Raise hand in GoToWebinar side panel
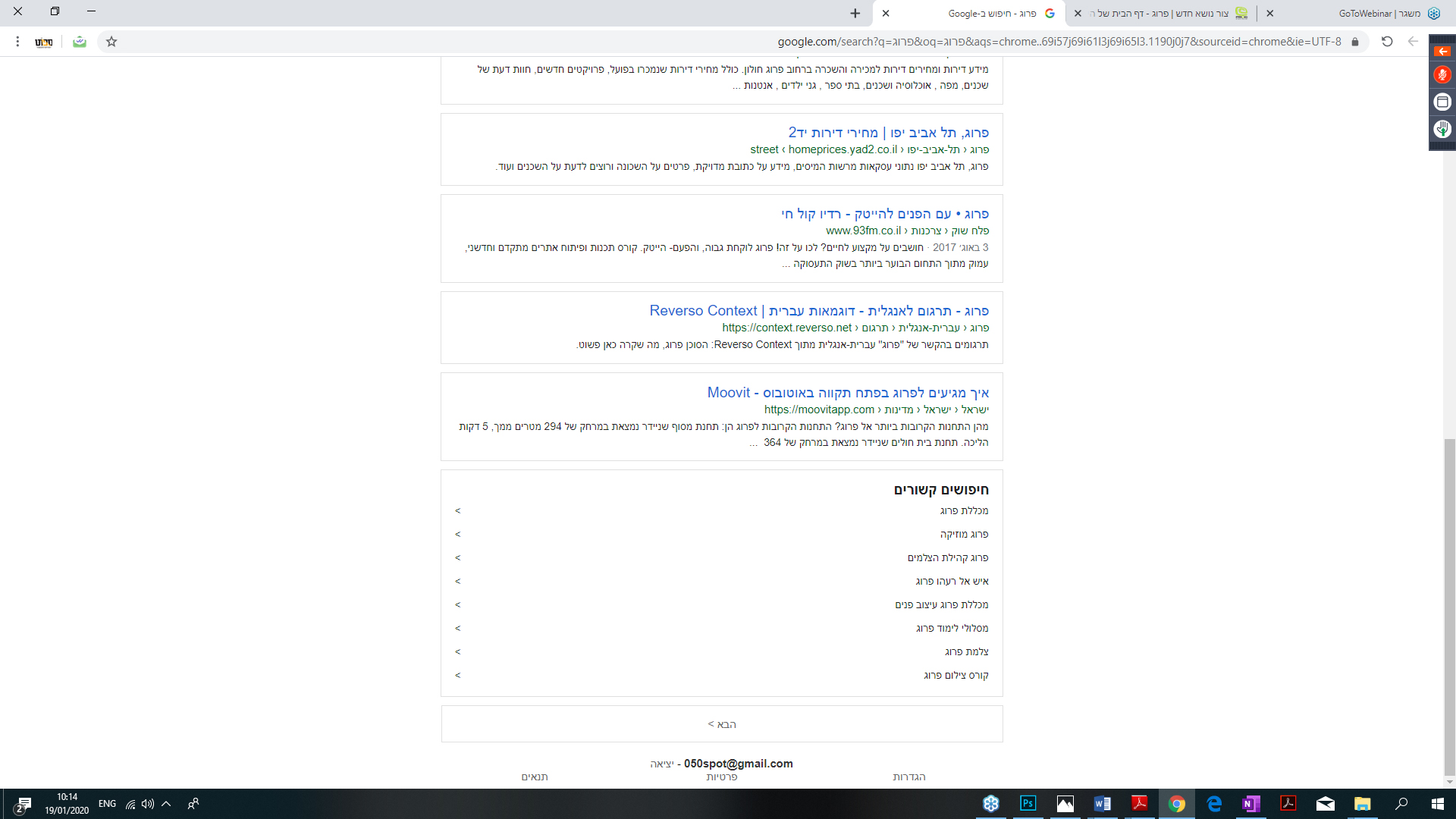Viewport: 1456px width, 819px height. 1442,129
